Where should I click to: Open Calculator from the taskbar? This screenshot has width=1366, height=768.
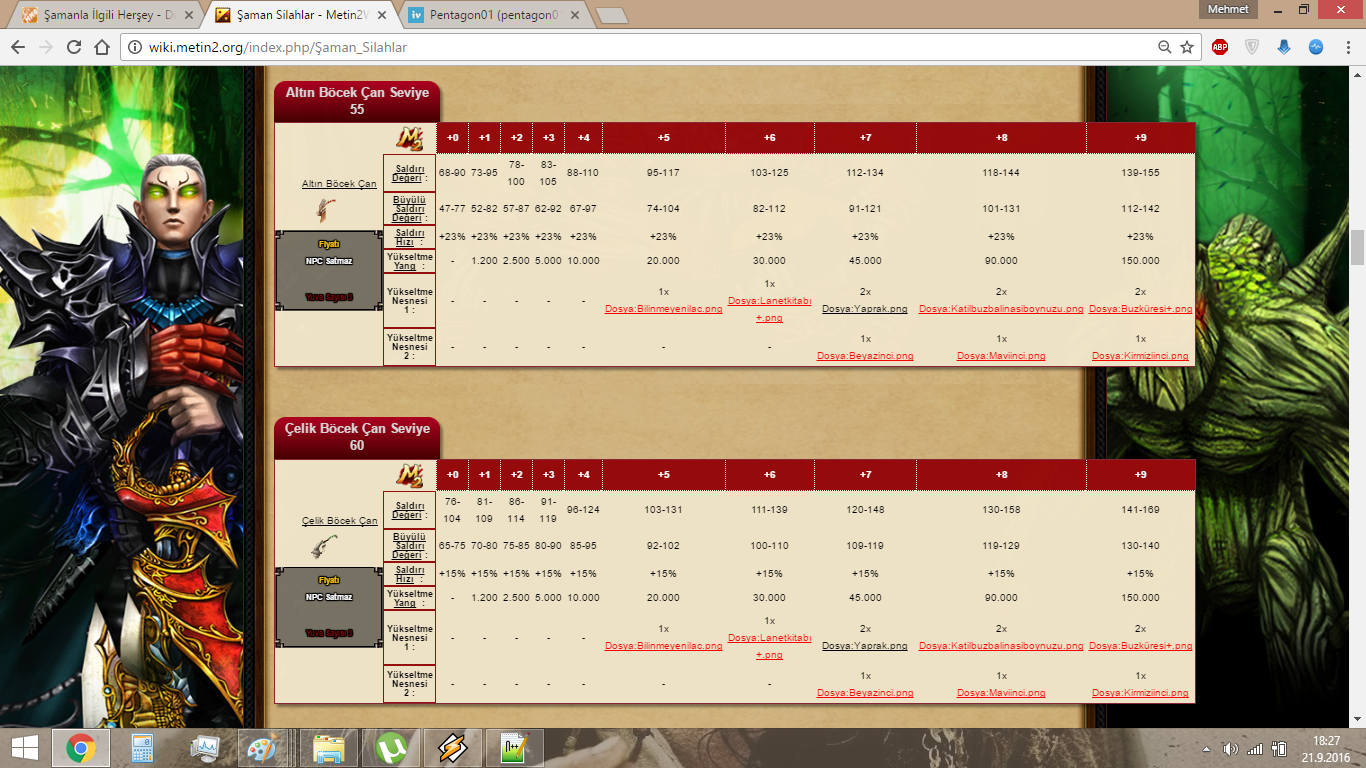143,747
